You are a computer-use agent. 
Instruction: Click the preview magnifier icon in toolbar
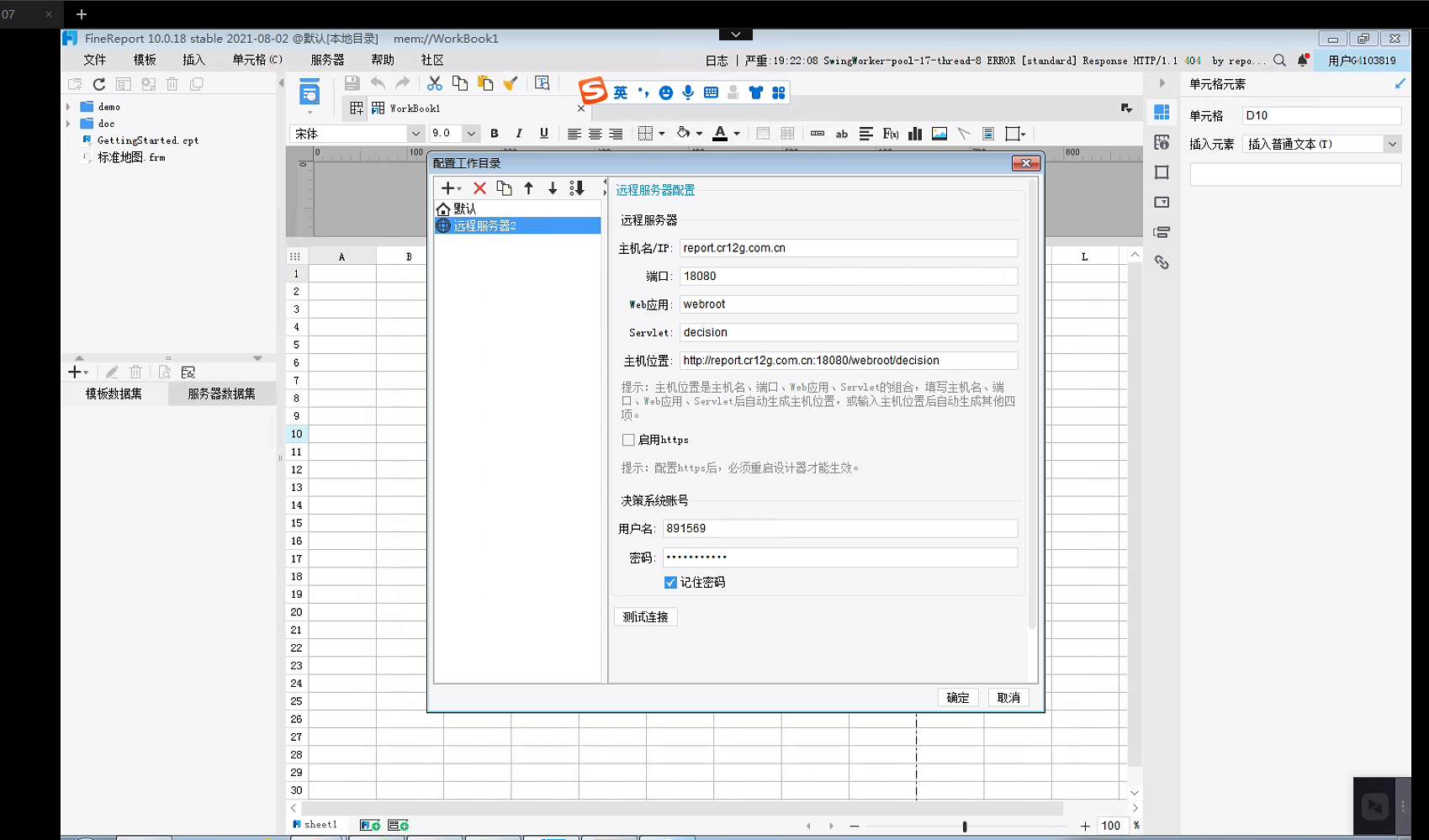542,83
